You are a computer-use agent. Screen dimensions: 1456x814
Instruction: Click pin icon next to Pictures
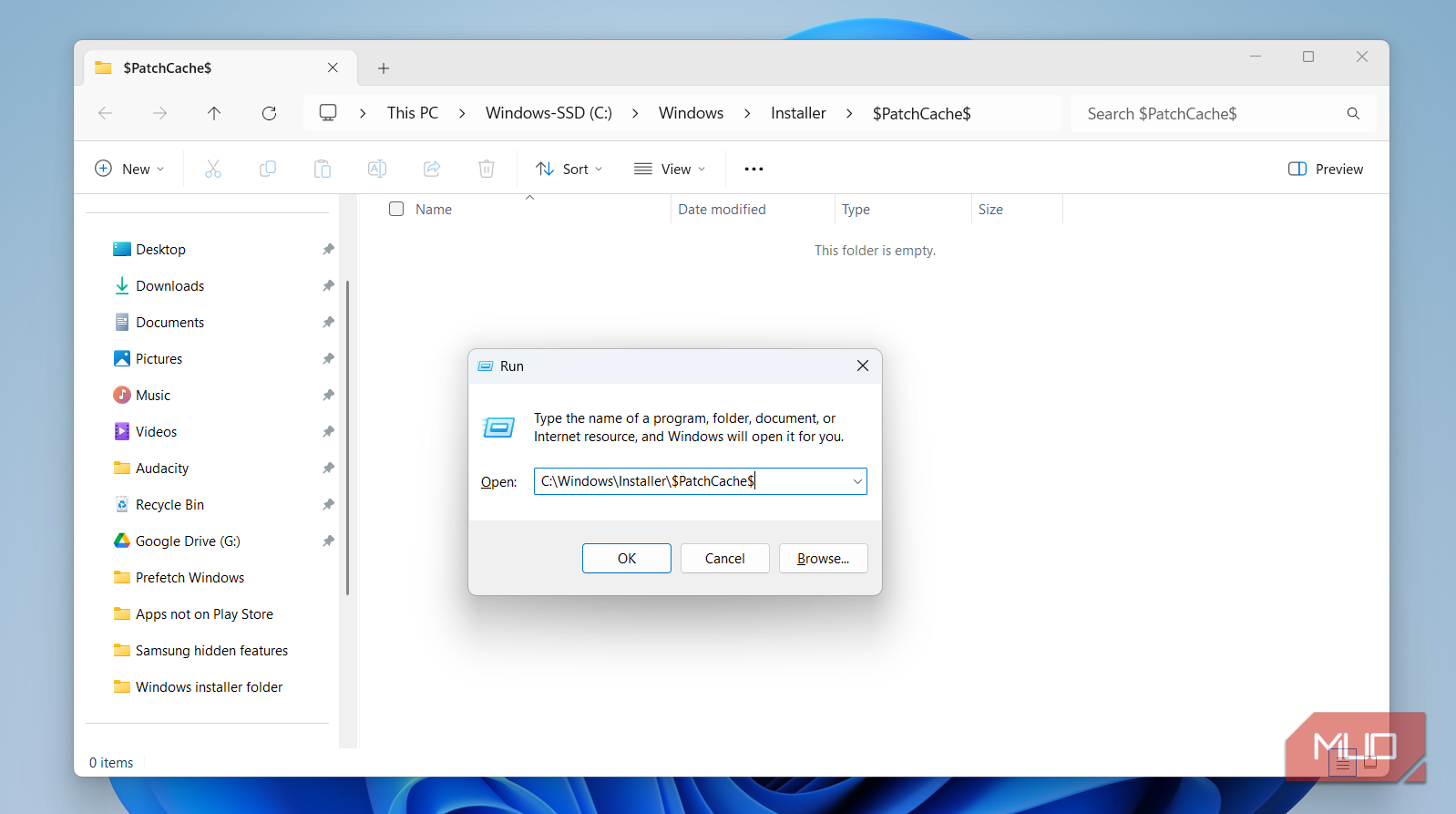(x=328, y=358)
